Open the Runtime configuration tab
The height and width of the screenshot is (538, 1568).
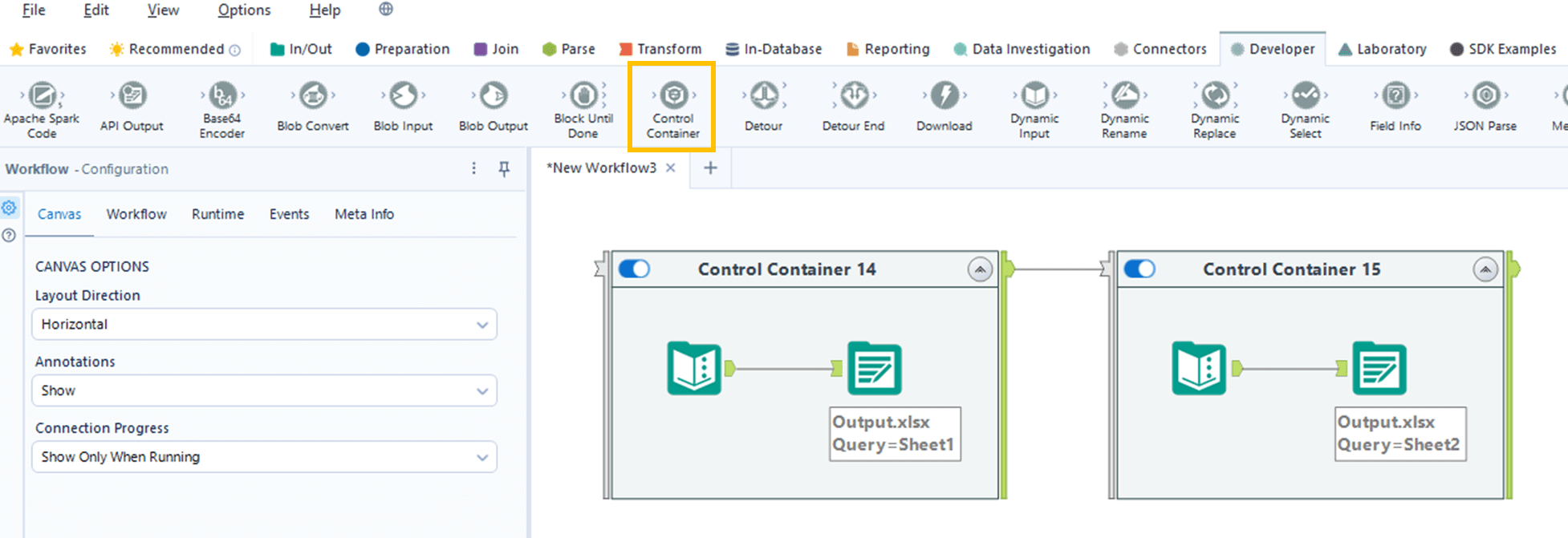217,214
